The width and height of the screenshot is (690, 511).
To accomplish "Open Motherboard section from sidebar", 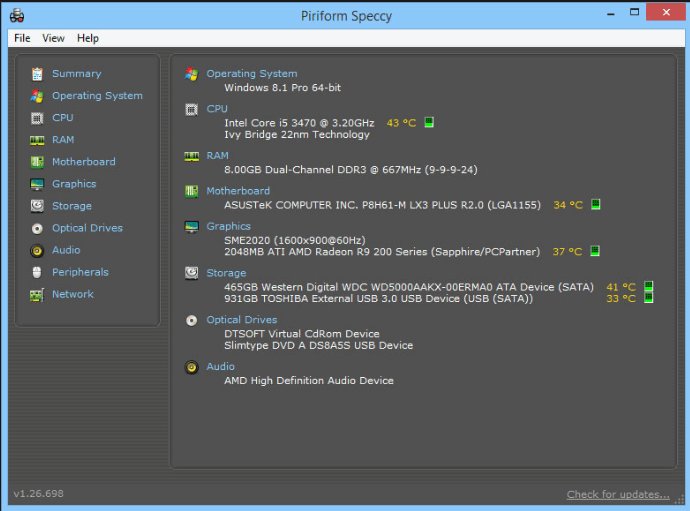I will pyautogui.click(x=84, y=162).
